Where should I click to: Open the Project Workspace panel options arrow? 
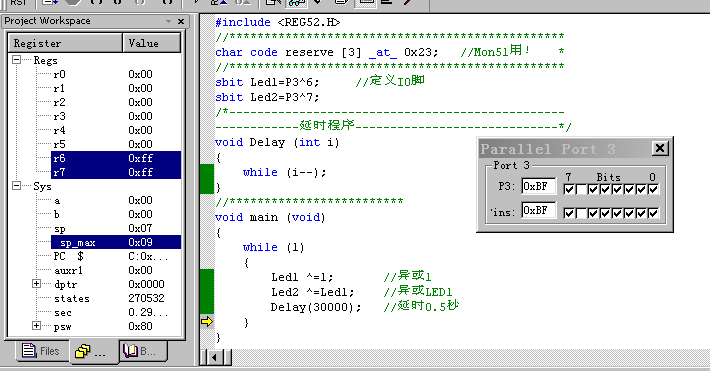(x=168, y=21)
